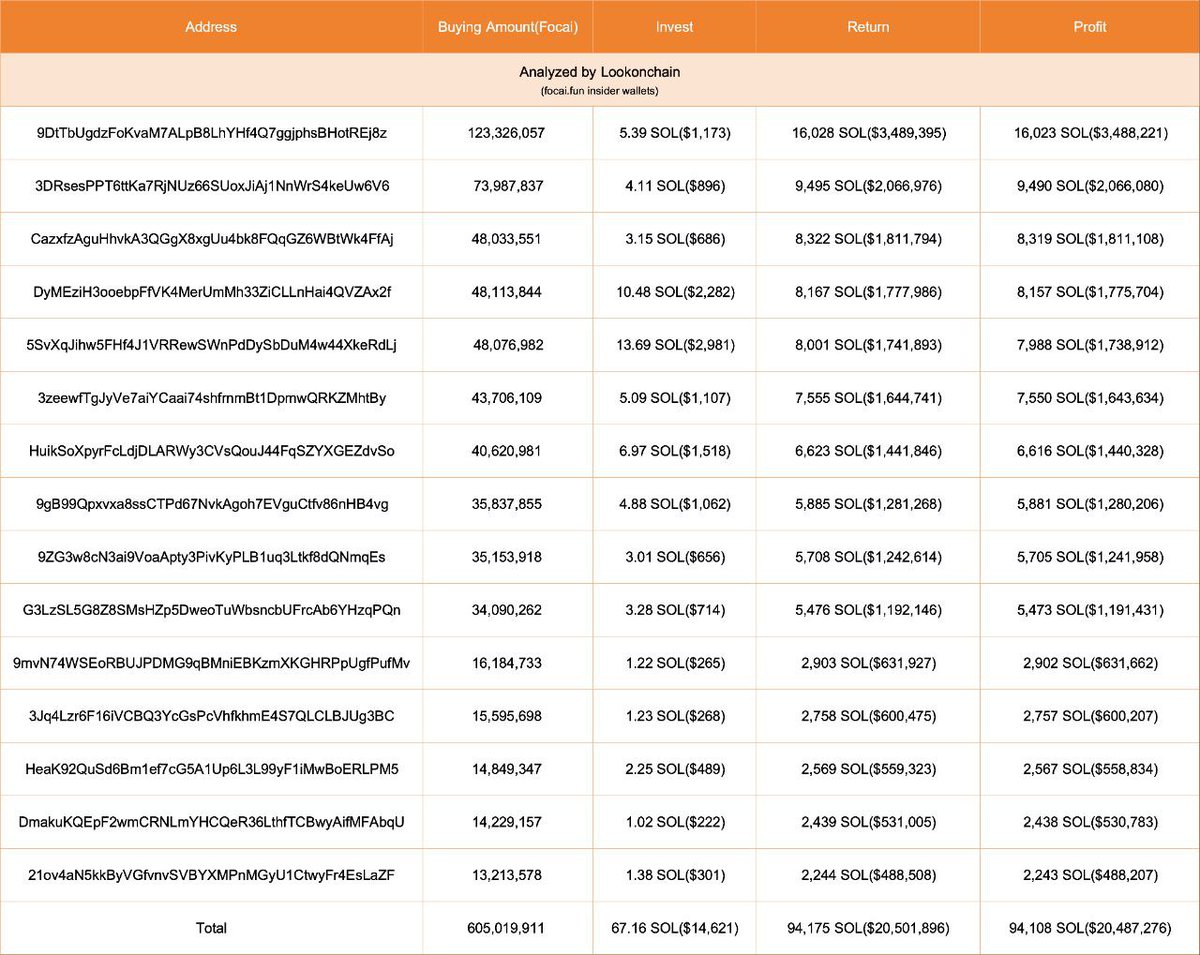Click the Address column header

(210, 27)
